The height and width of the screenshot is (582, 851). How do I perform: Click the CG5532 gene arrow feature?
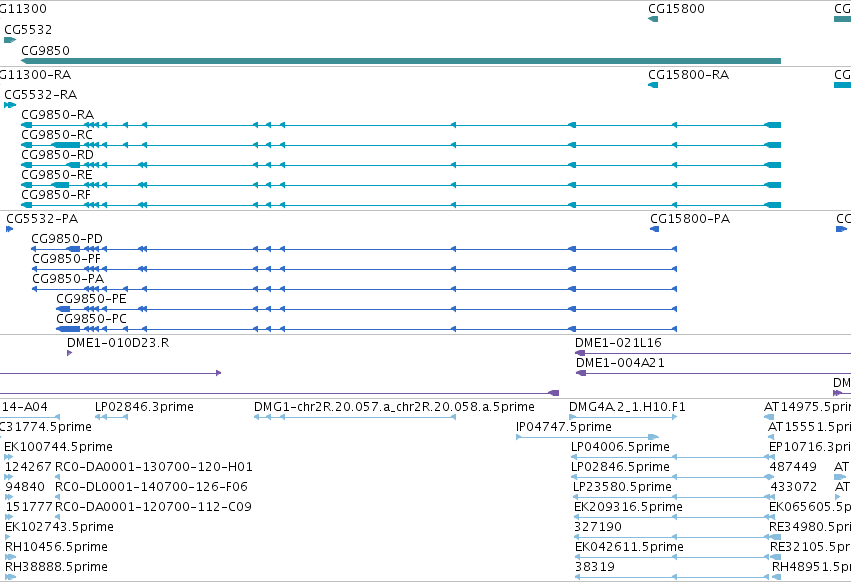[10, 40]
